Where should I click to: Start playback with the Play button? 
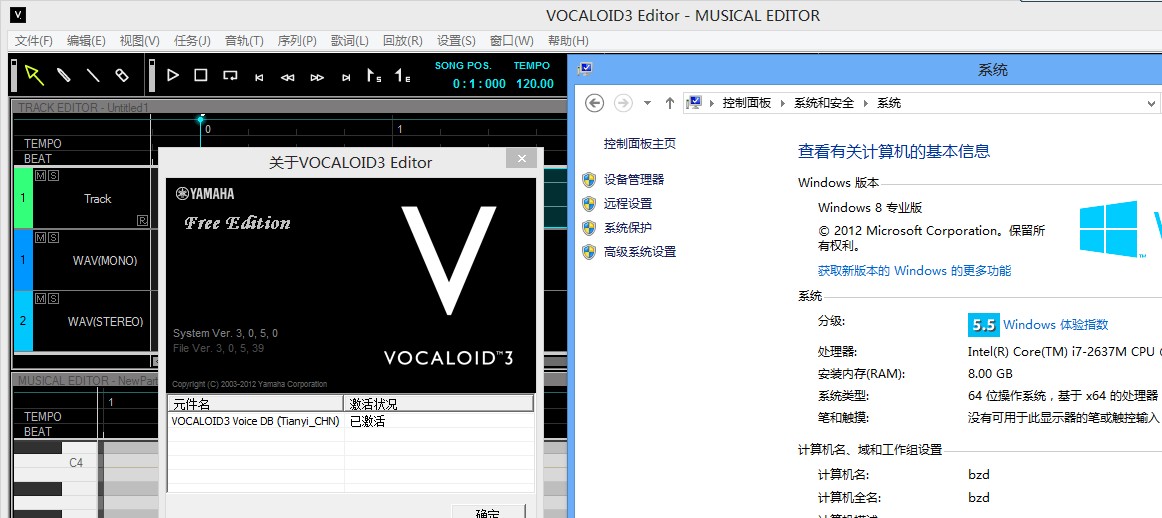[x=173, y=75]
